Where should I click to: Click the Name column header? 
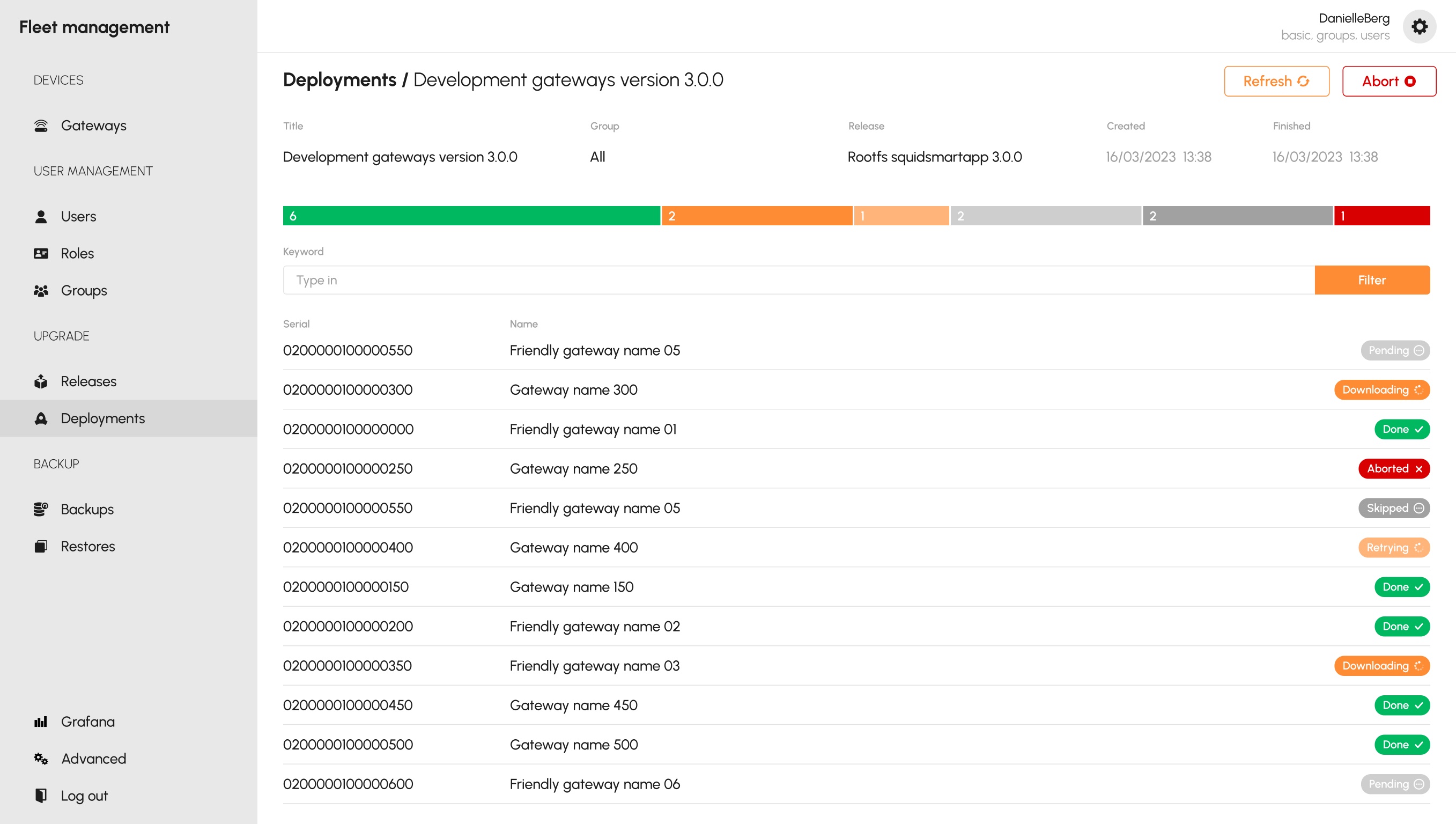[523, 323]
